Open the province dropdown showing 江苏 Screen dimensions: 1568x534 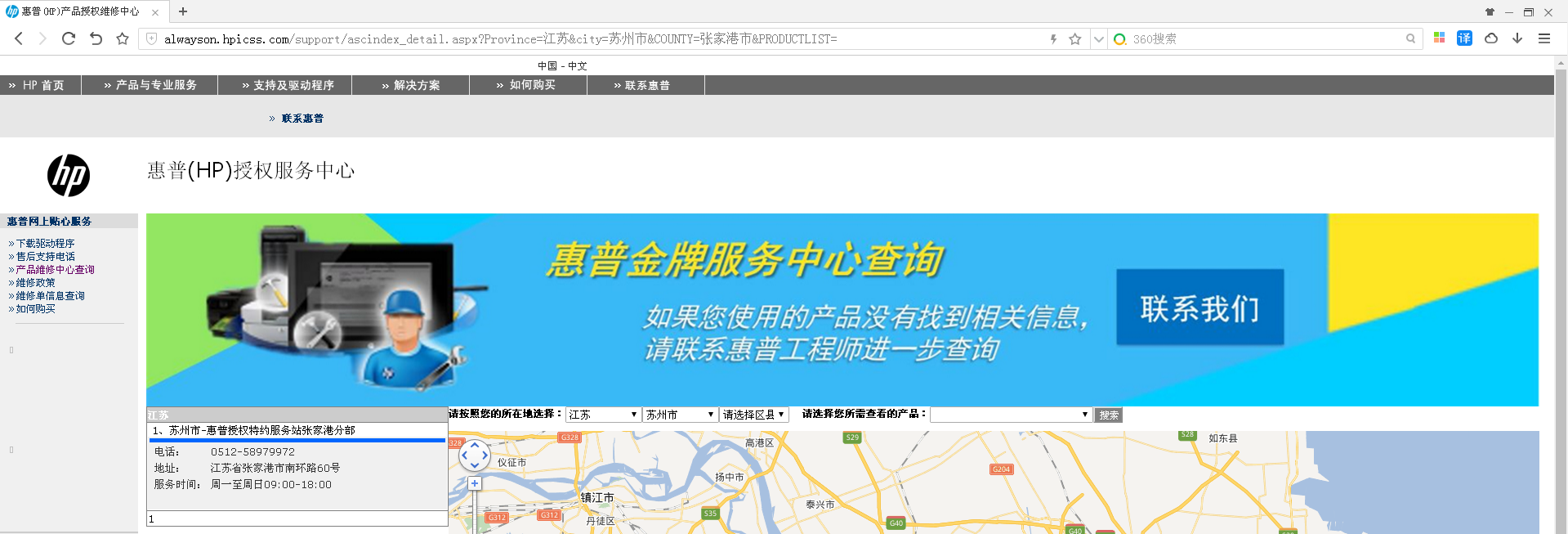602,415
